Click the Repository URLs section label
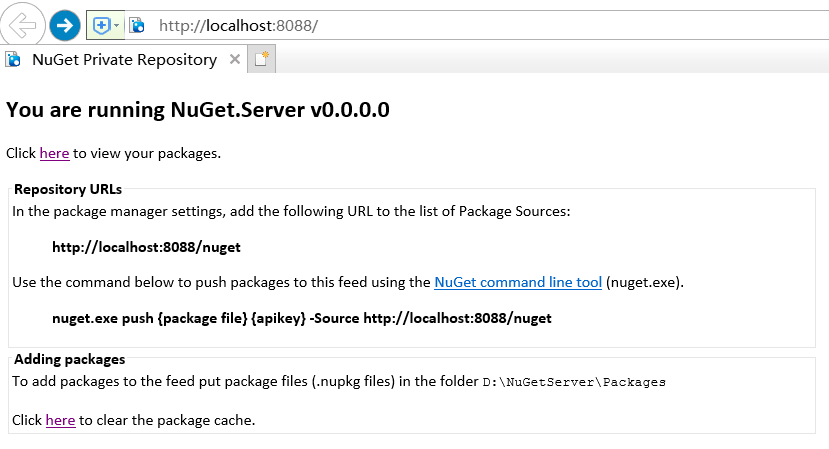Screen dimensions: 829x449 click(x=68, y=189)
